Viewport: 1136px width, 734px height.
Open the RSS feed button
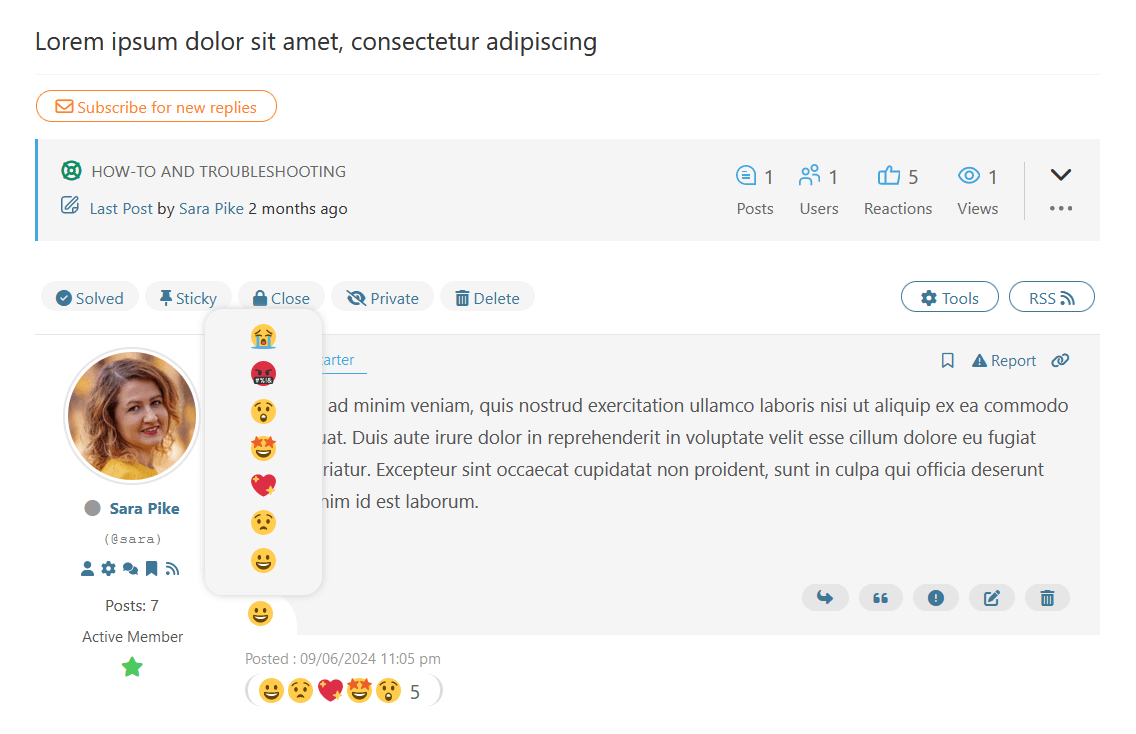1052,298
